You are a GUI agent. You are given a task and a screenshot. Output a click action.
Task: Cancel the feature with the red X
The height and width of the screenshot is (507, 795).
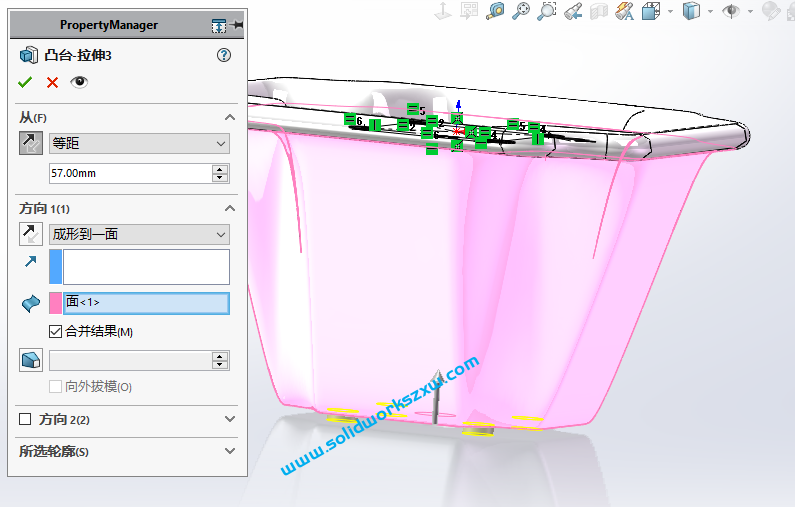(x=52, y=82)
